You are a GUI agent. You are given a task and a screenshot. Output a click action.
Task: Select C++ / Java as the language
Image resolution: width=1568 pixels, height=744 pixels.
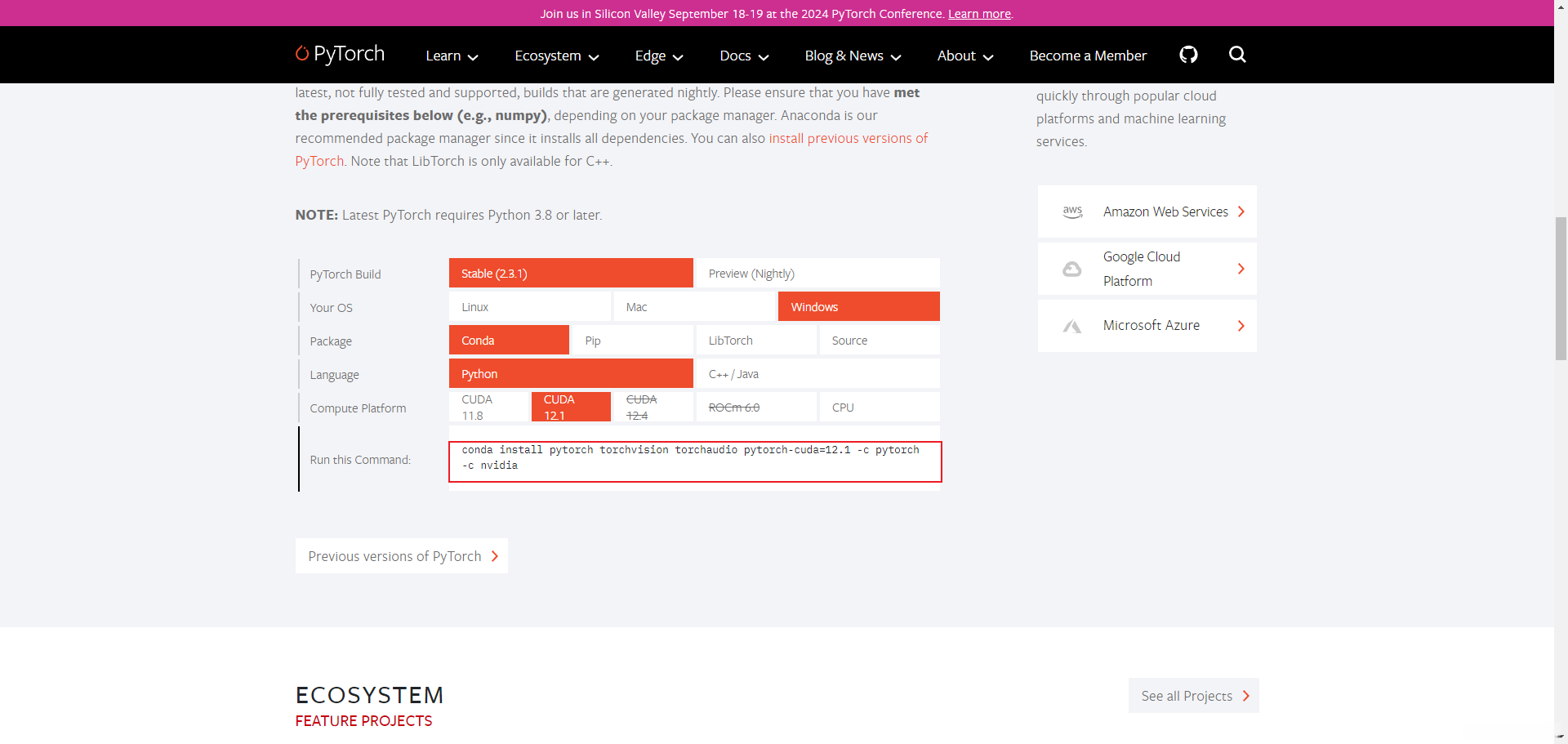click(x=817, y=374)
